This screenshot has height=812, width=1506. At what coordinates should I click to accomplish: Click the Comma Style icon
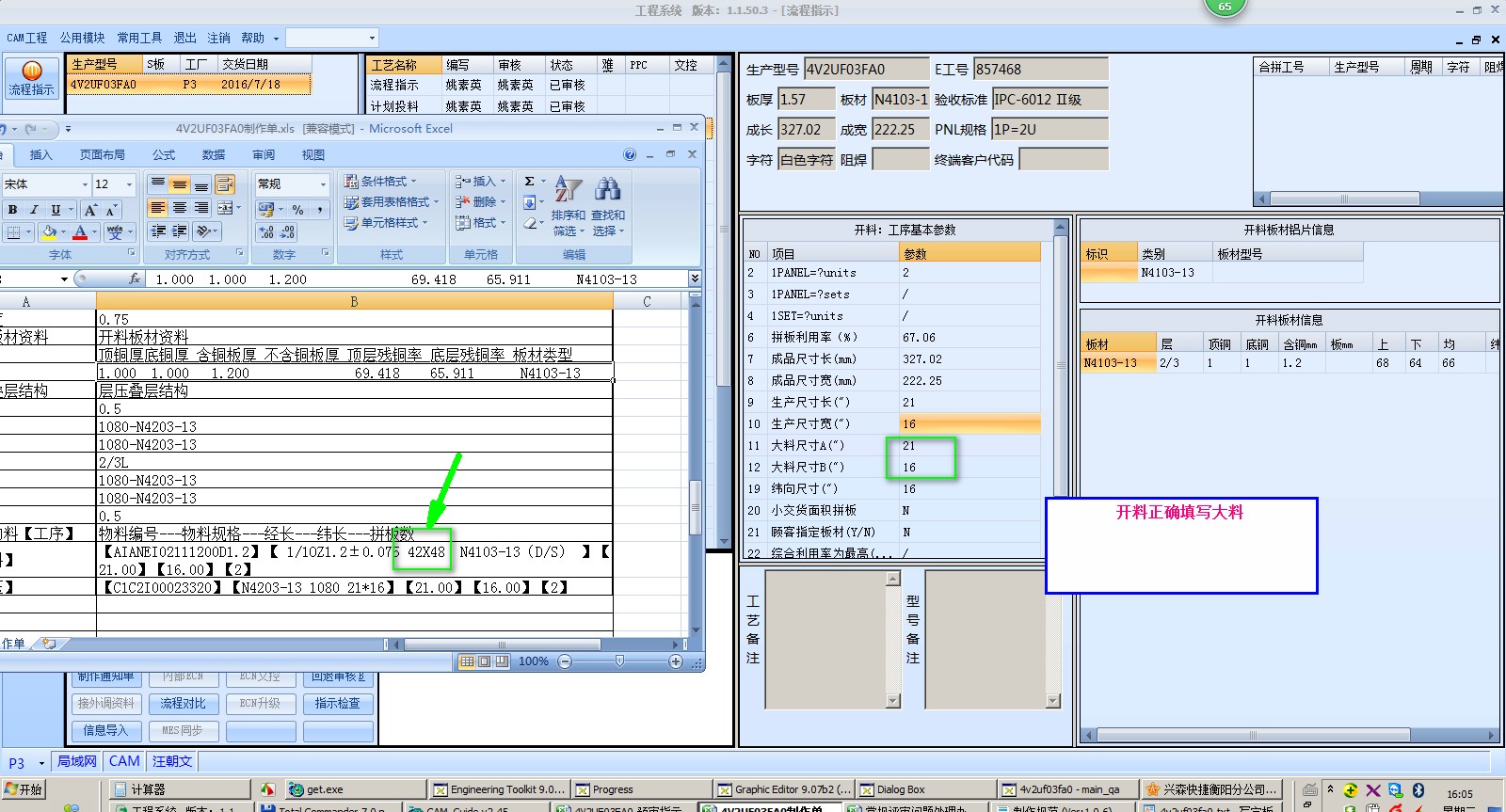coord(319,210)
